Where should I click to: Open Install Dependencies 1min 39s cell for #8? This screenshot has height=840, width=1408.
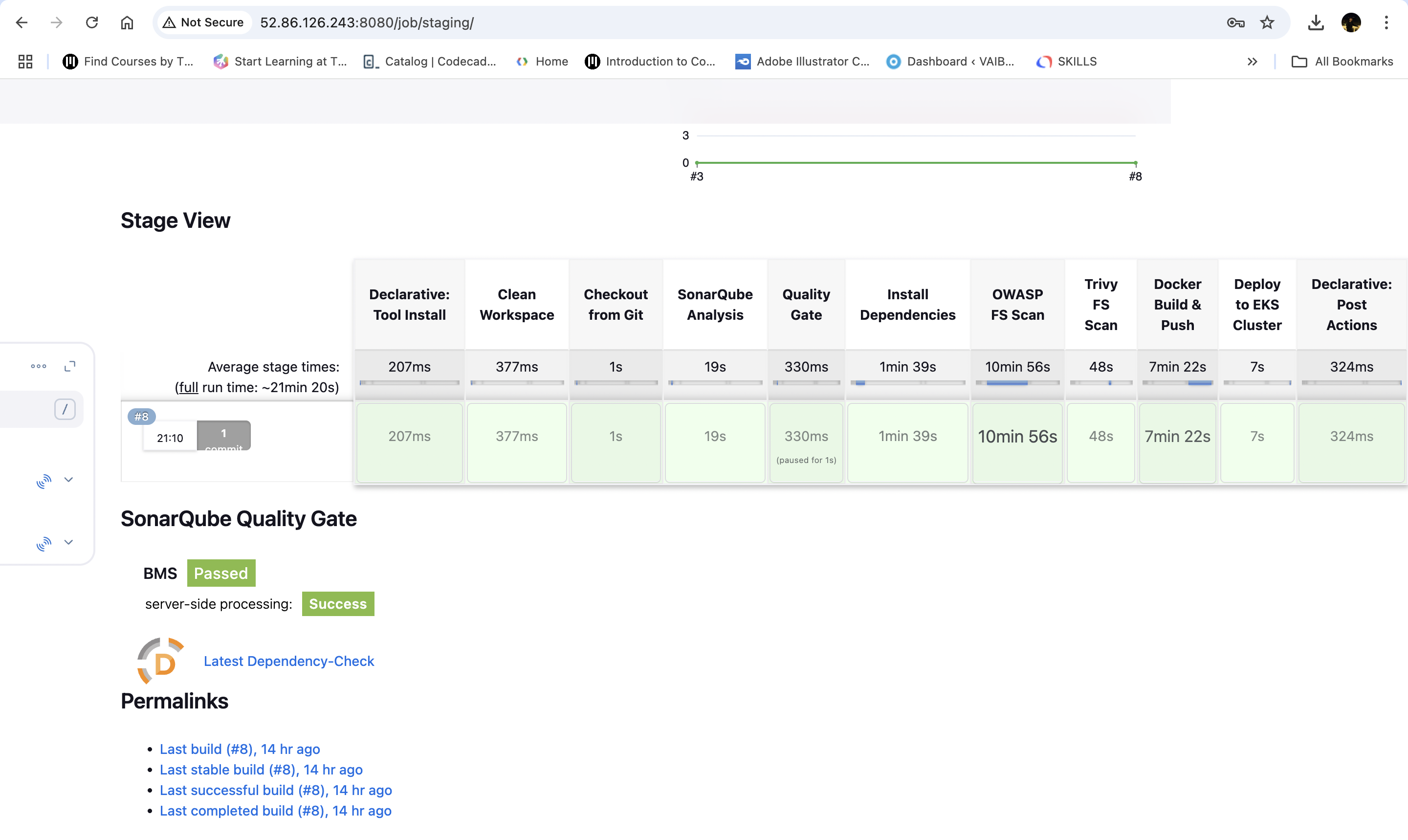[x=907, y=442]
